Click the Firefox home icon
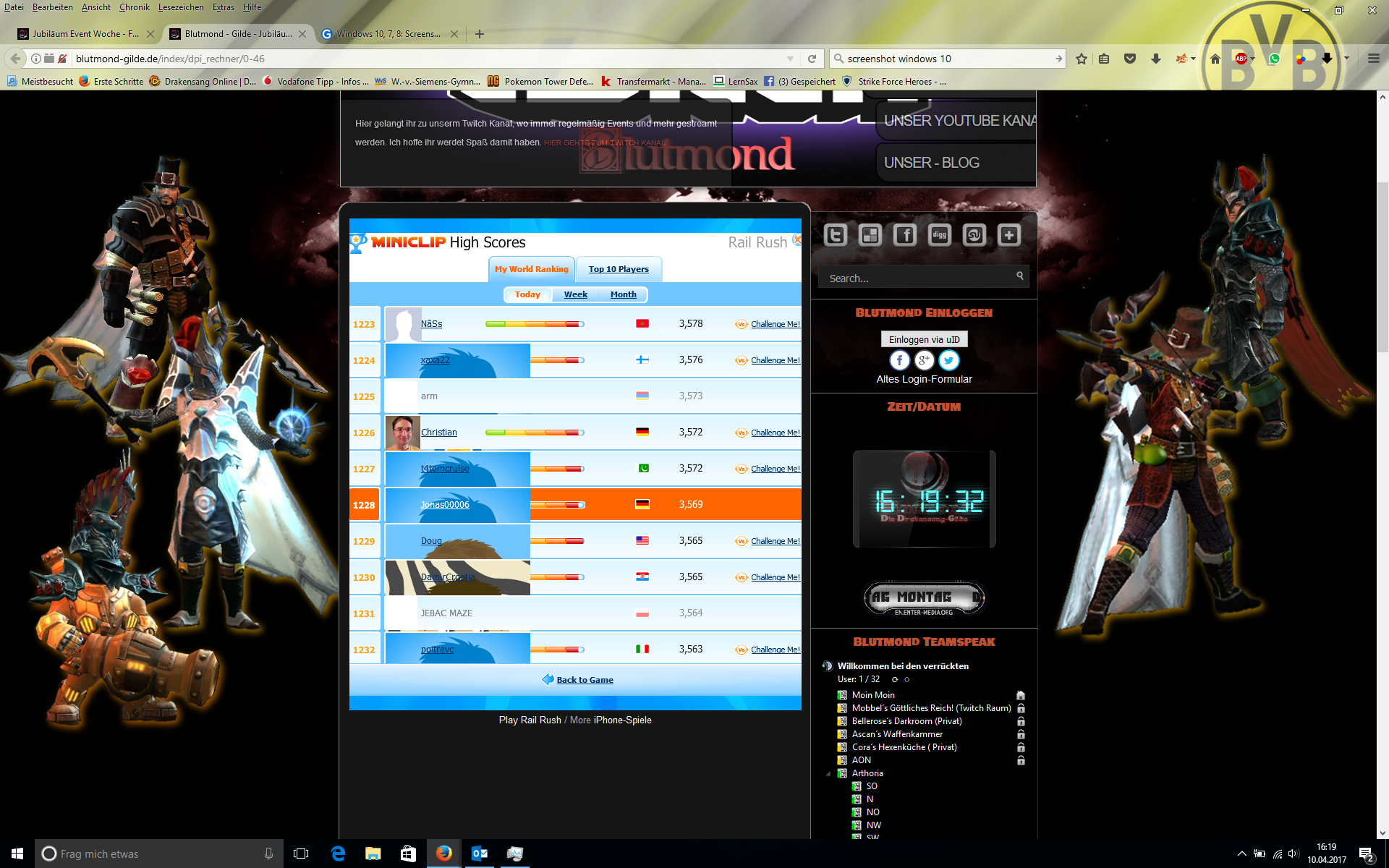Image resolution: width=1389 pixels, height=868 pixels. pyautogui.click(x=1215, y=59)
